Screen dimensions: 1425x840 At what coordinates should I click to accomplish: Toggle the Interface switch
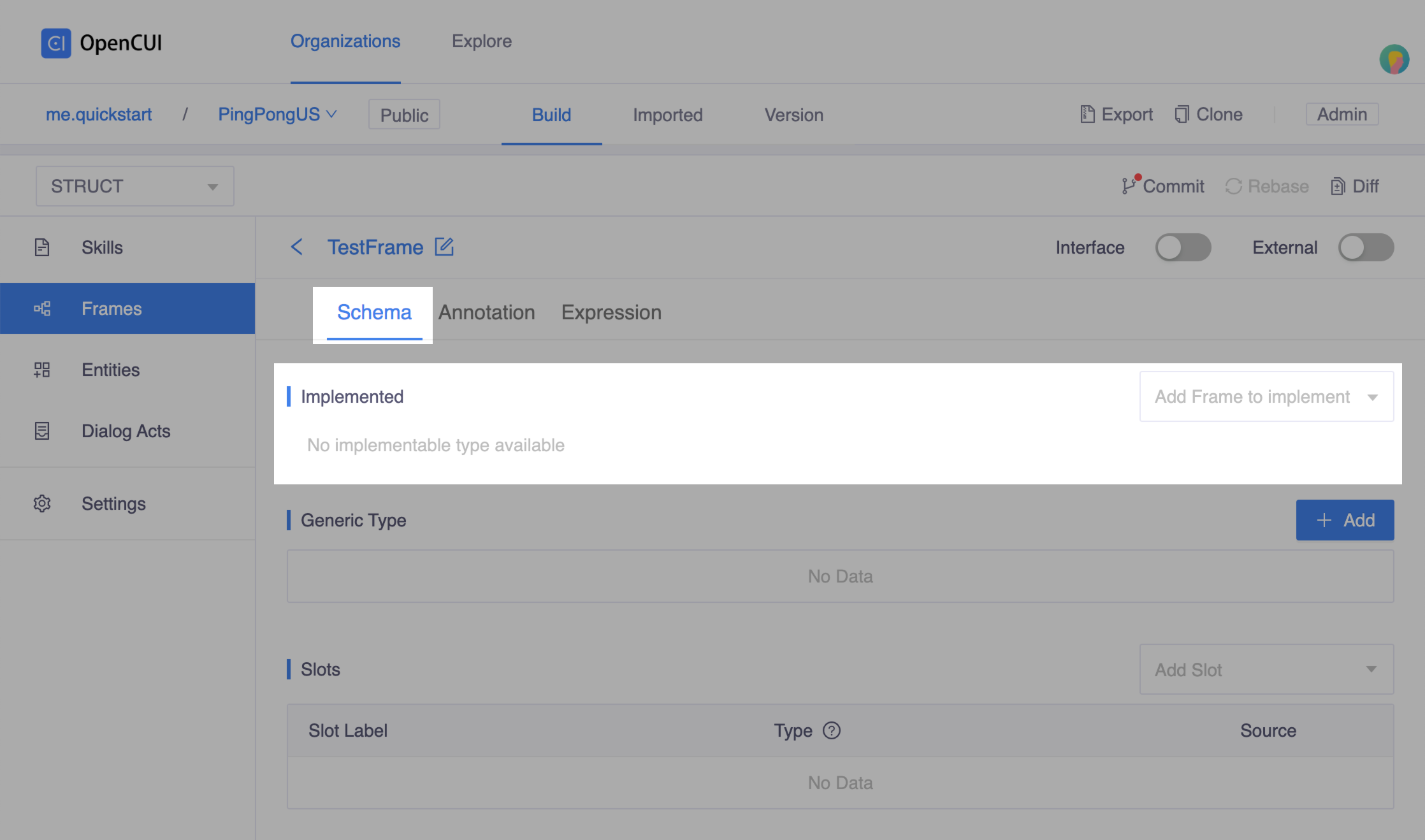(1183, 247)
